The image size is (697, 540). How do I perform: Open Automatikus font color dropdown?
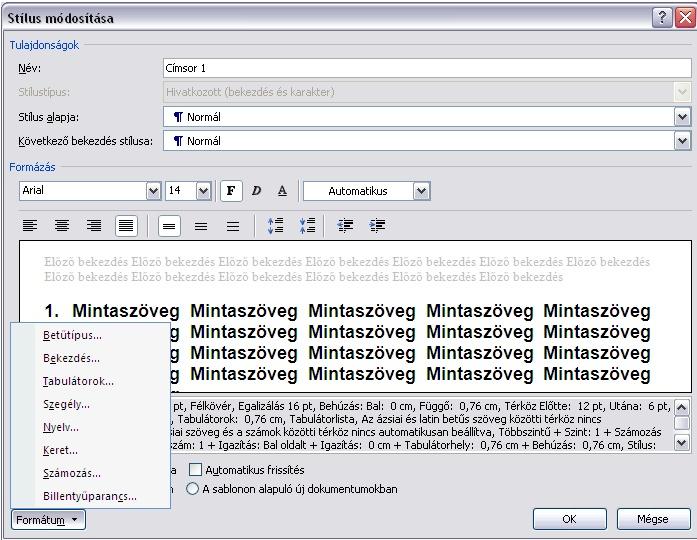pos(421,191)
